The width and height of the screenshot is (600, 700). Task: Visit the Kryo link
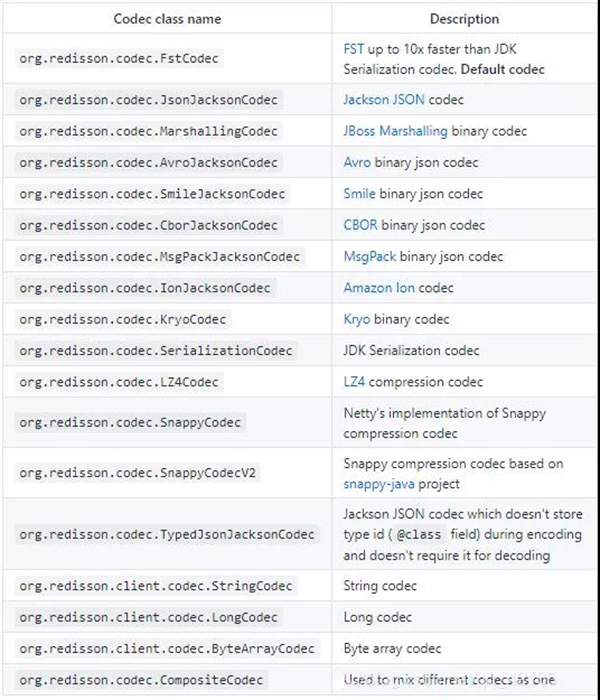(x=357, y=319)
